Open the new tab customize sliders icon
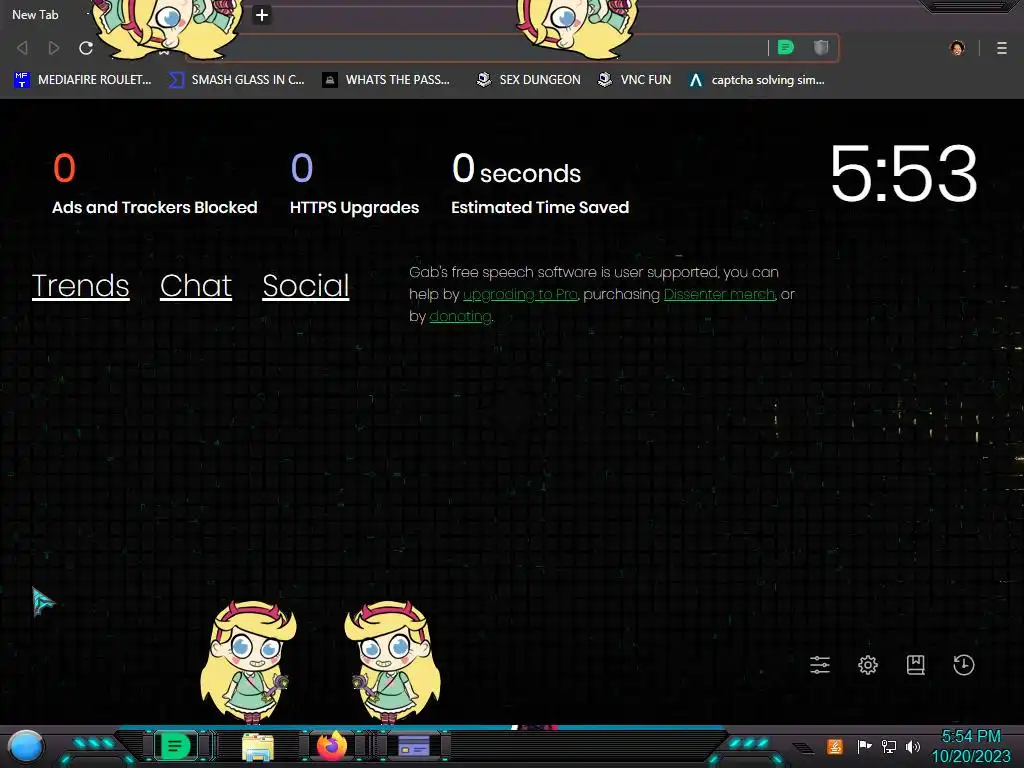 (x=820, y=665)
